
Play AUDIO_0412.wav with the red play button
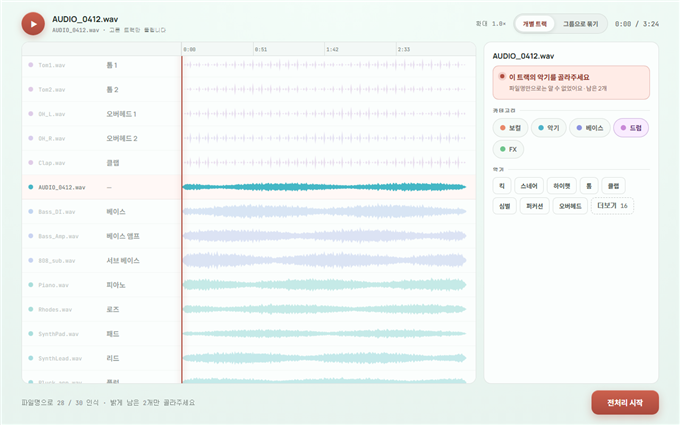(x=33, y=24)
